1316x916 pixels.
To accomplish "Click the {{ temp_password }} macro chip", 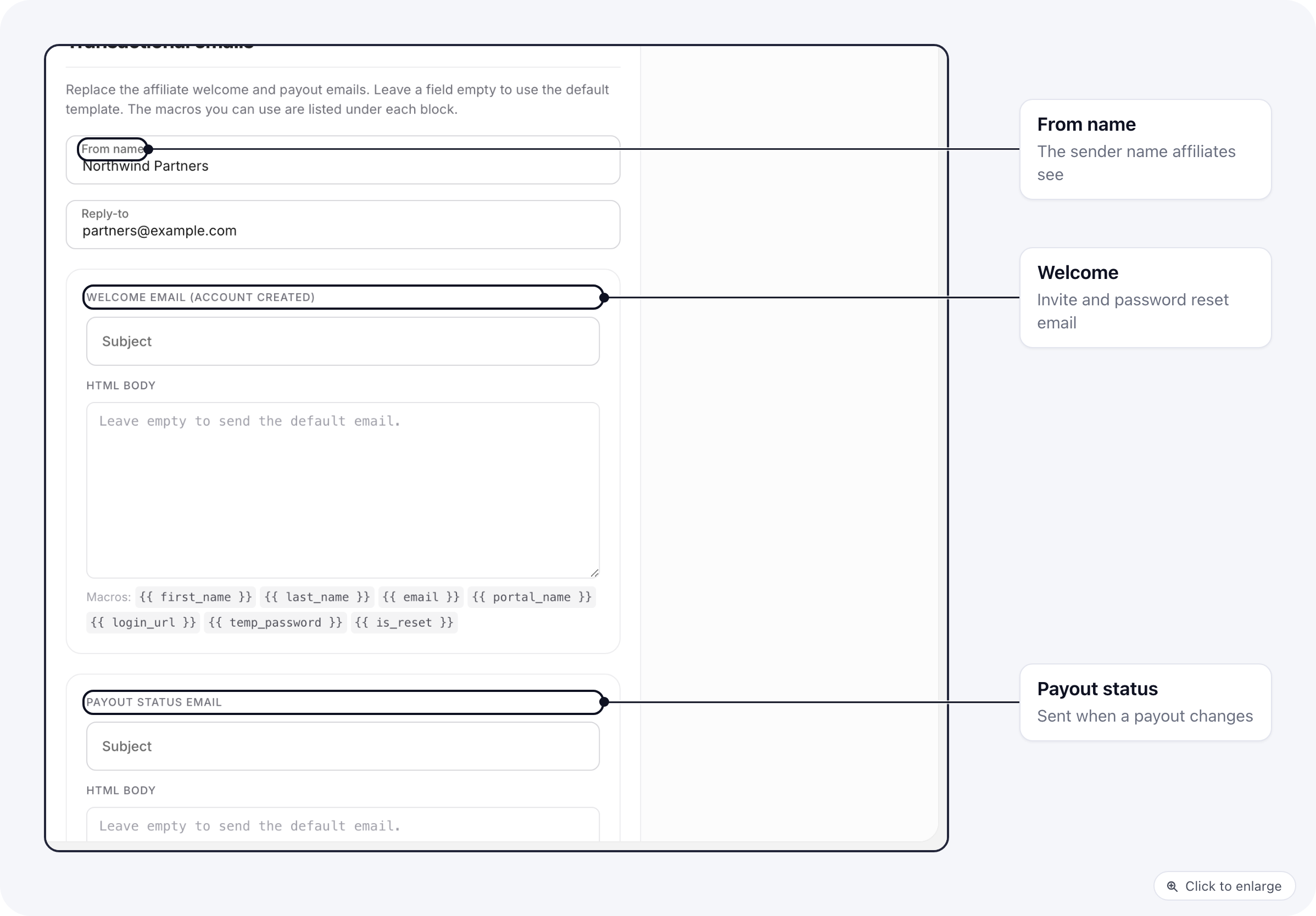I will coord(275,623).
